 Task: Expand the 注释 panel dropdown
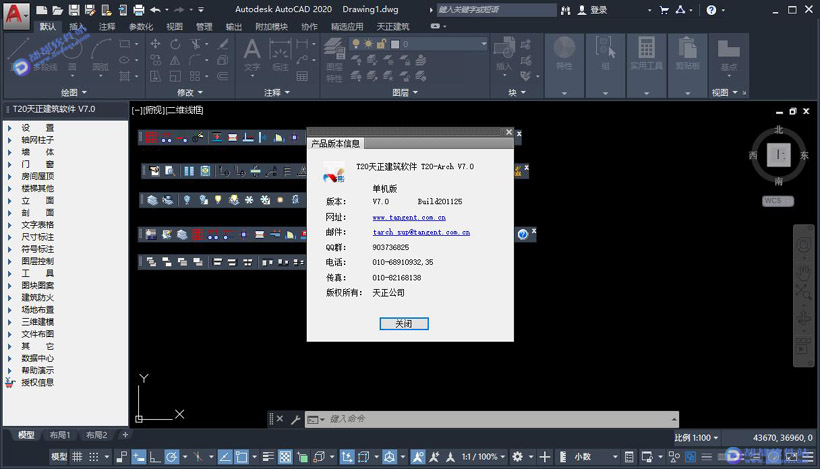[277, 93]
